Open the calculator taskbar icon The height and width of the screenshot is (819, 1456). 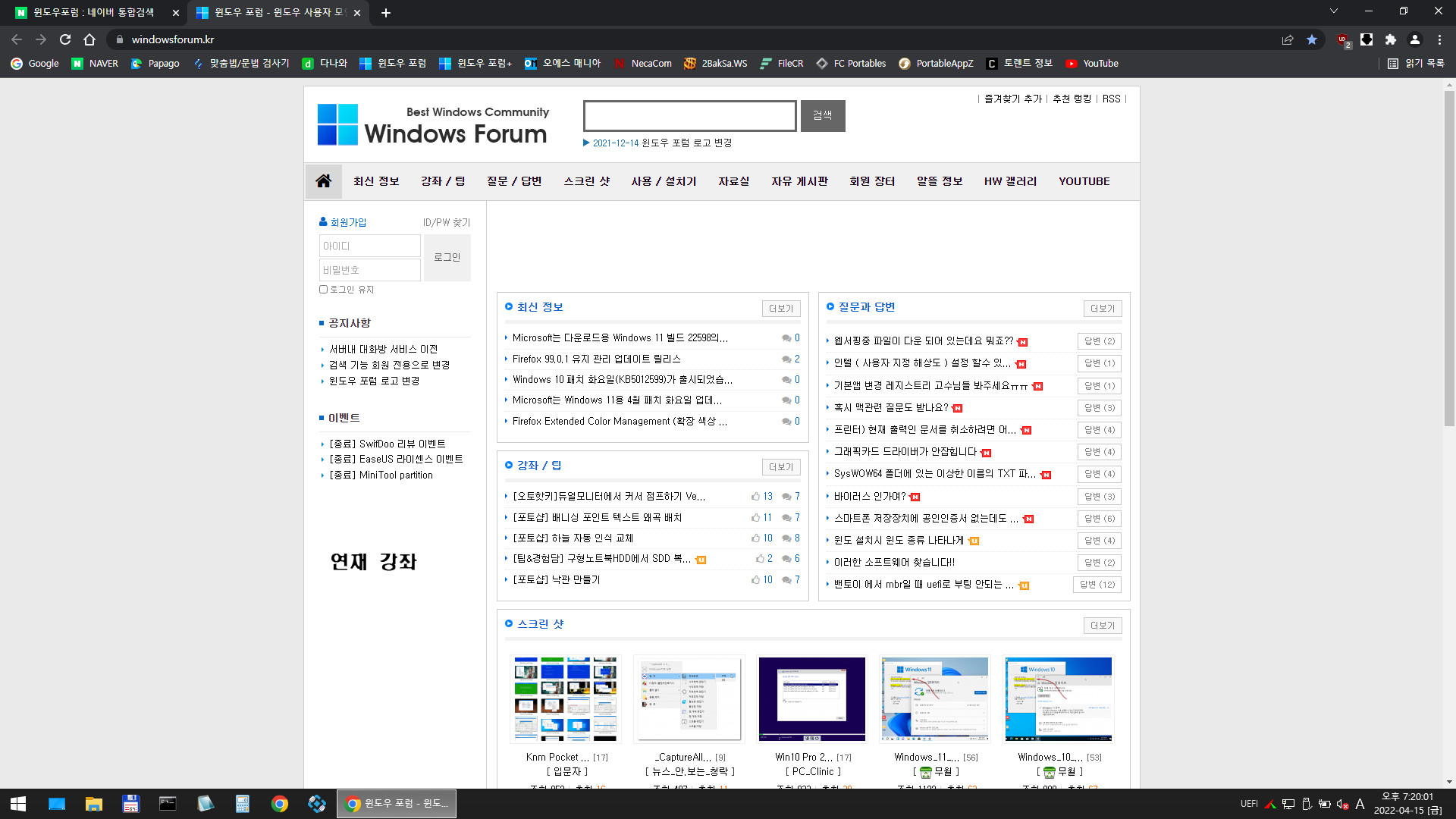(242, 804)
